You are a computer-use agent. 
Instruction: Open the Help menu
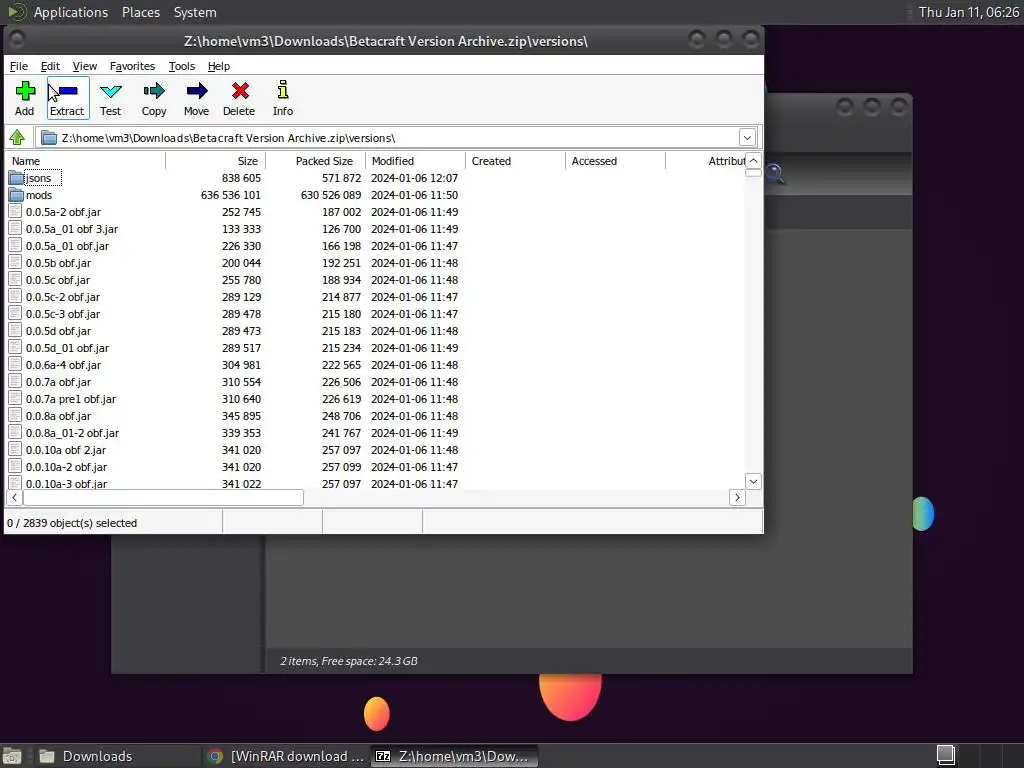[219, 66]
